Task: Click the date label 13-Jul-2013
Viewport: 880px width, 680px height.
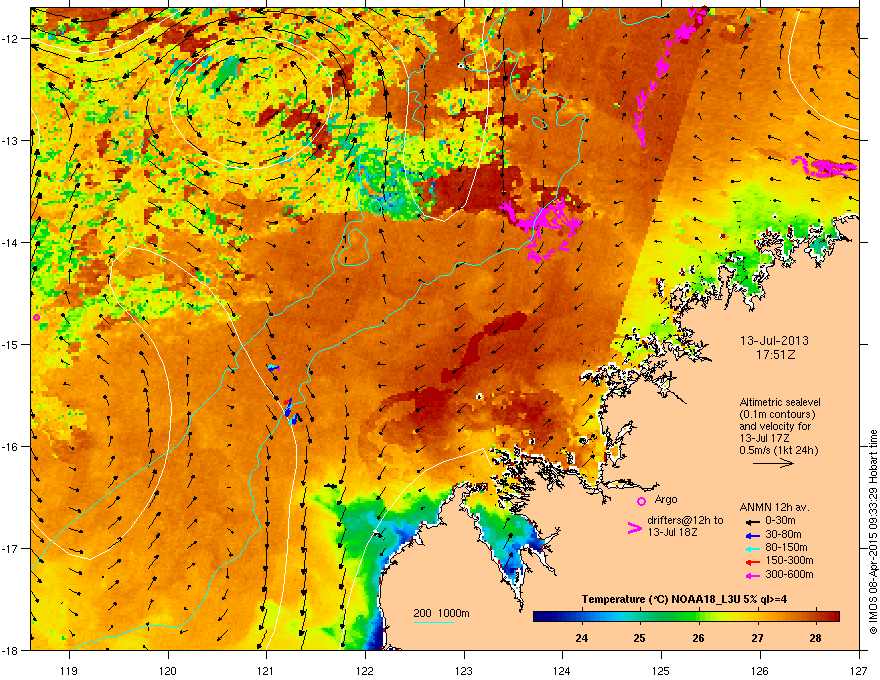Action: [x=774, y=341]
